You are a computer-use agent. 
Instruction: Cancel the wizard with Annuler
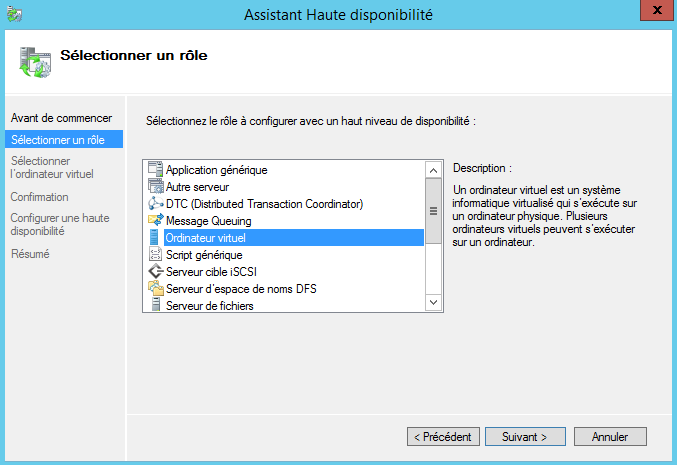(610, 437)
